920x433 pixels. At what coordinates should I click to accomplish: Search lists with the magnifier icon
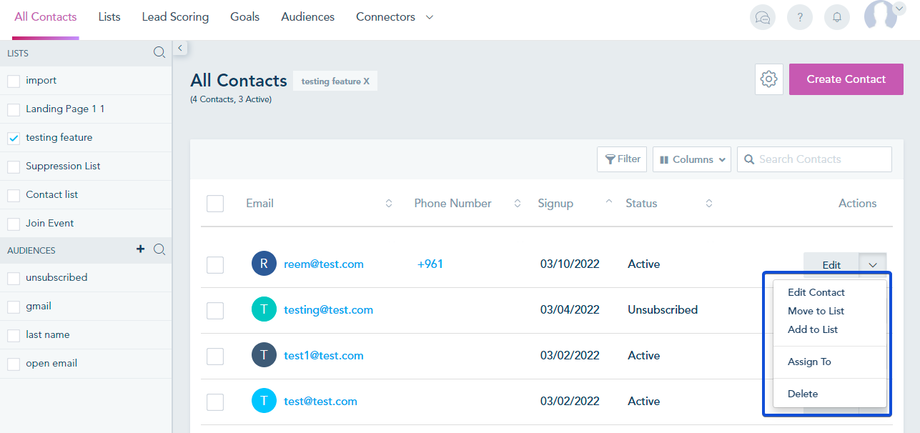tap(159, 52)
